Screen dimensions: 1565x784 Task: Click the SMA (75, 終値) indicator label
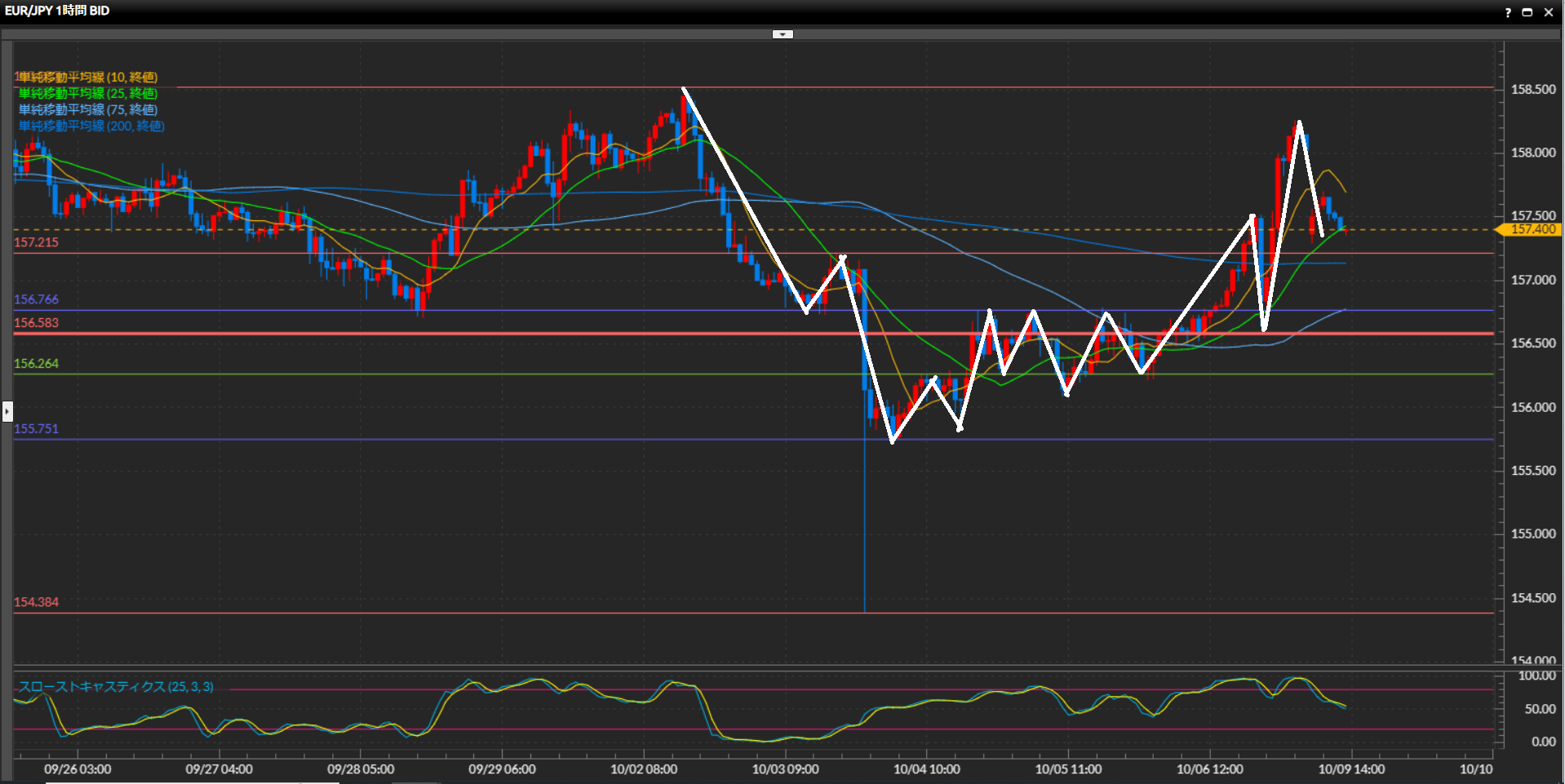[87, 110]
